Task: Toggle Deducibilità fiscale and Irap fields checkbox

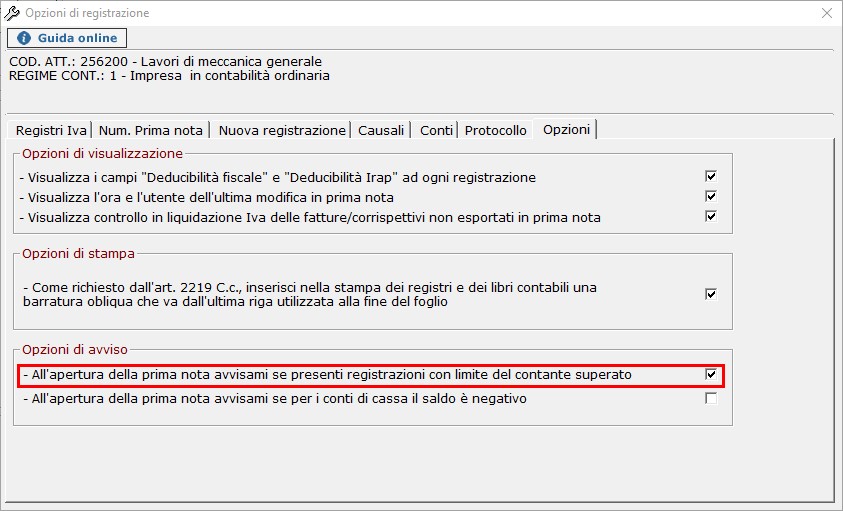Action: click(x=711, y=176)
